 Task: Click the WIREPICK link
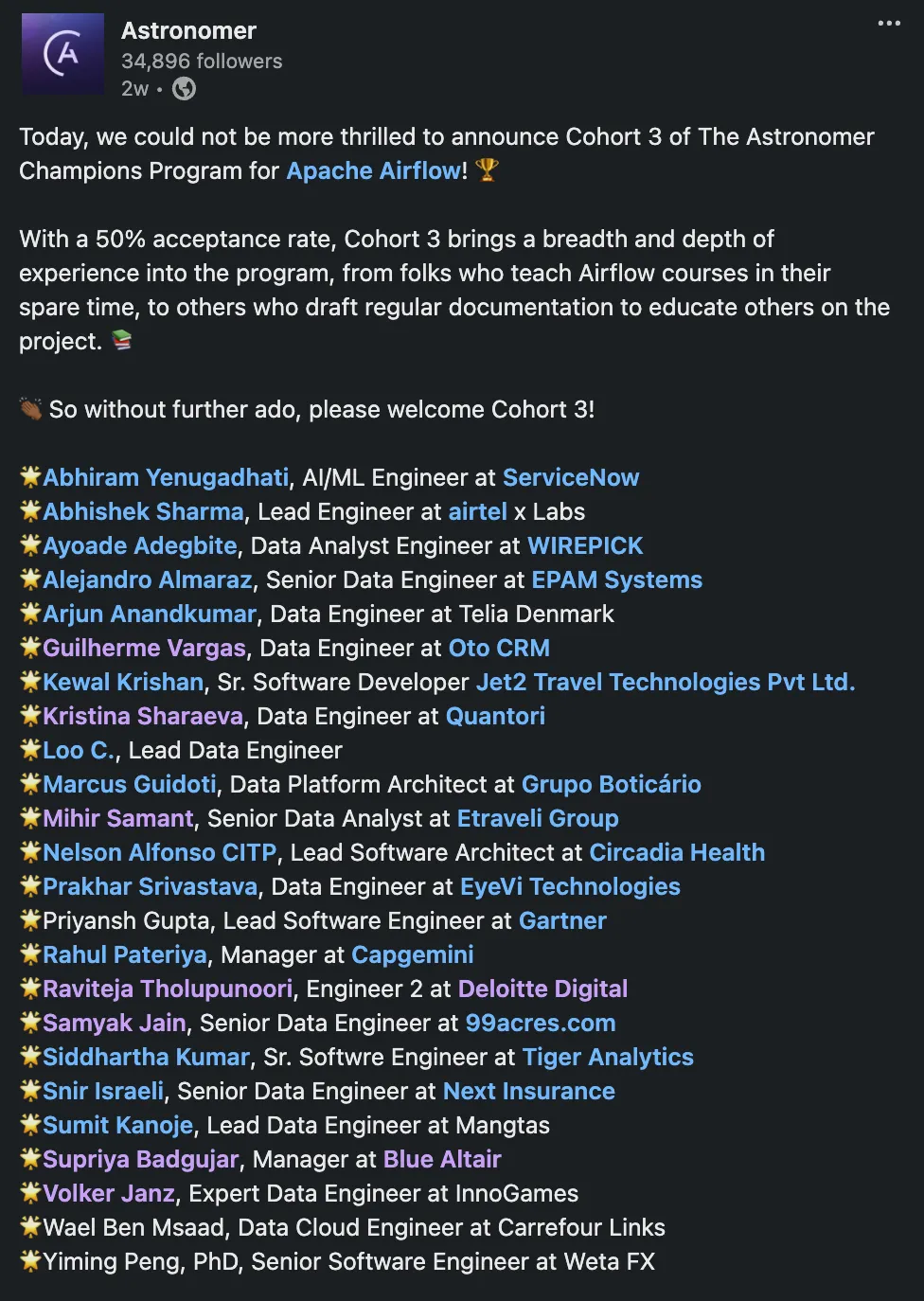[584, 545]
